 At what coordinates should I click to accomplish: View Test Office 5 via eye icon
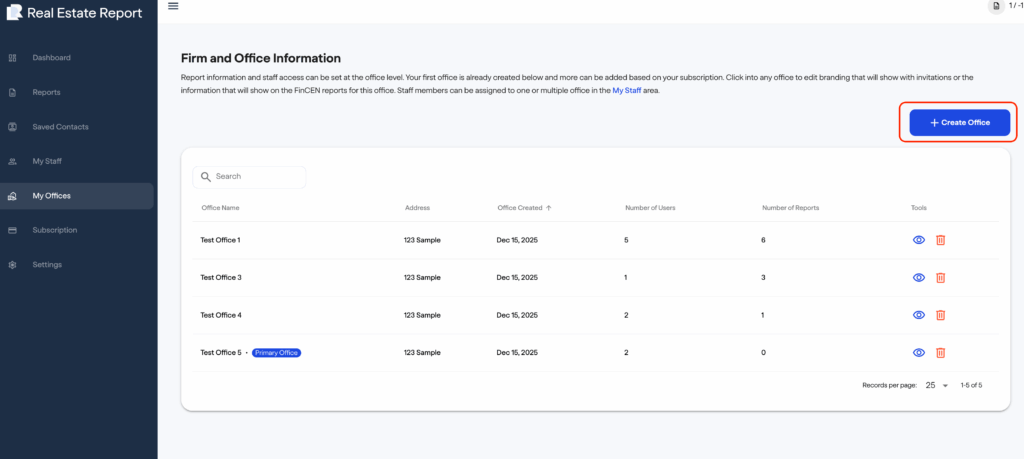point(918,352)
